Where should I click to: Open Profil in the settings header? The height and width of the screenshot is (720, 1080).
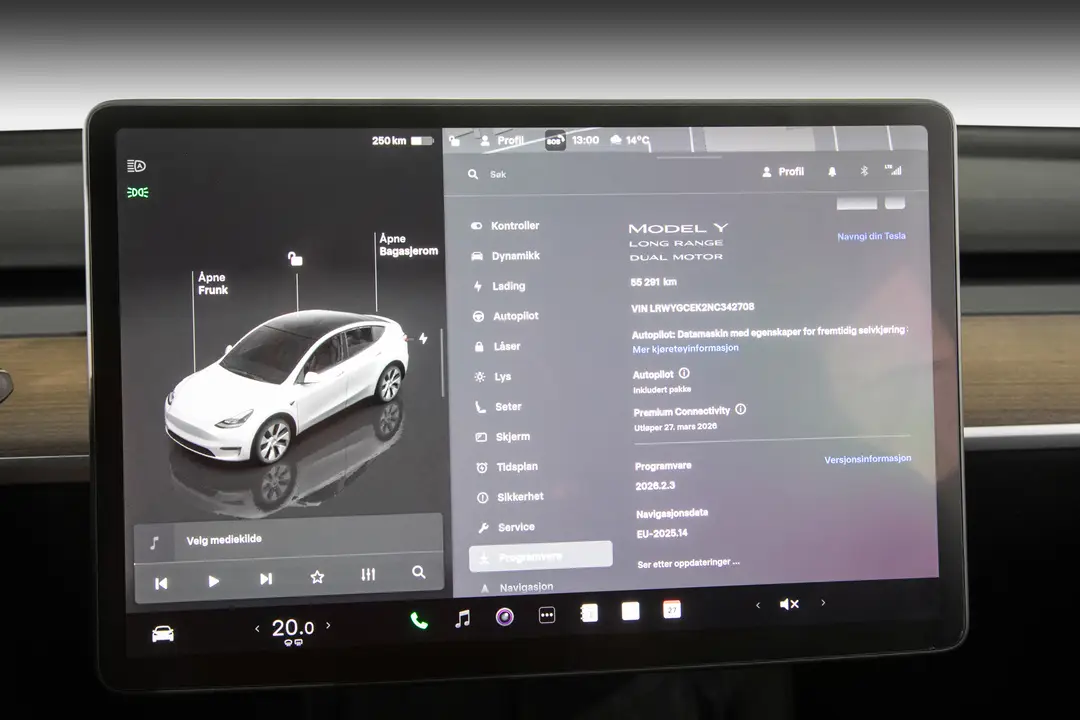tap(783, 172)
